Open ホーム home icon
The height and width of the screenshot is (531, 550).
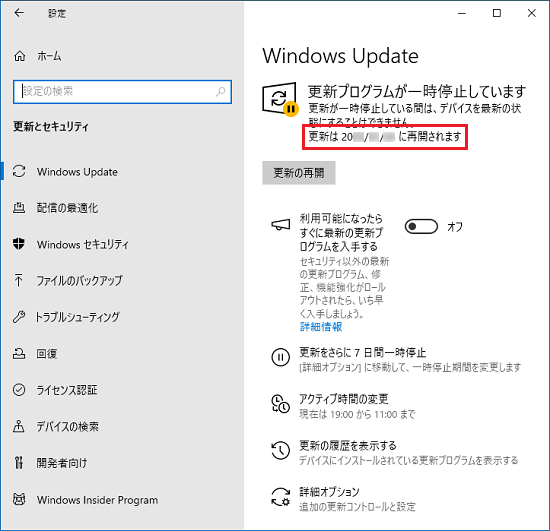(19, 56)
